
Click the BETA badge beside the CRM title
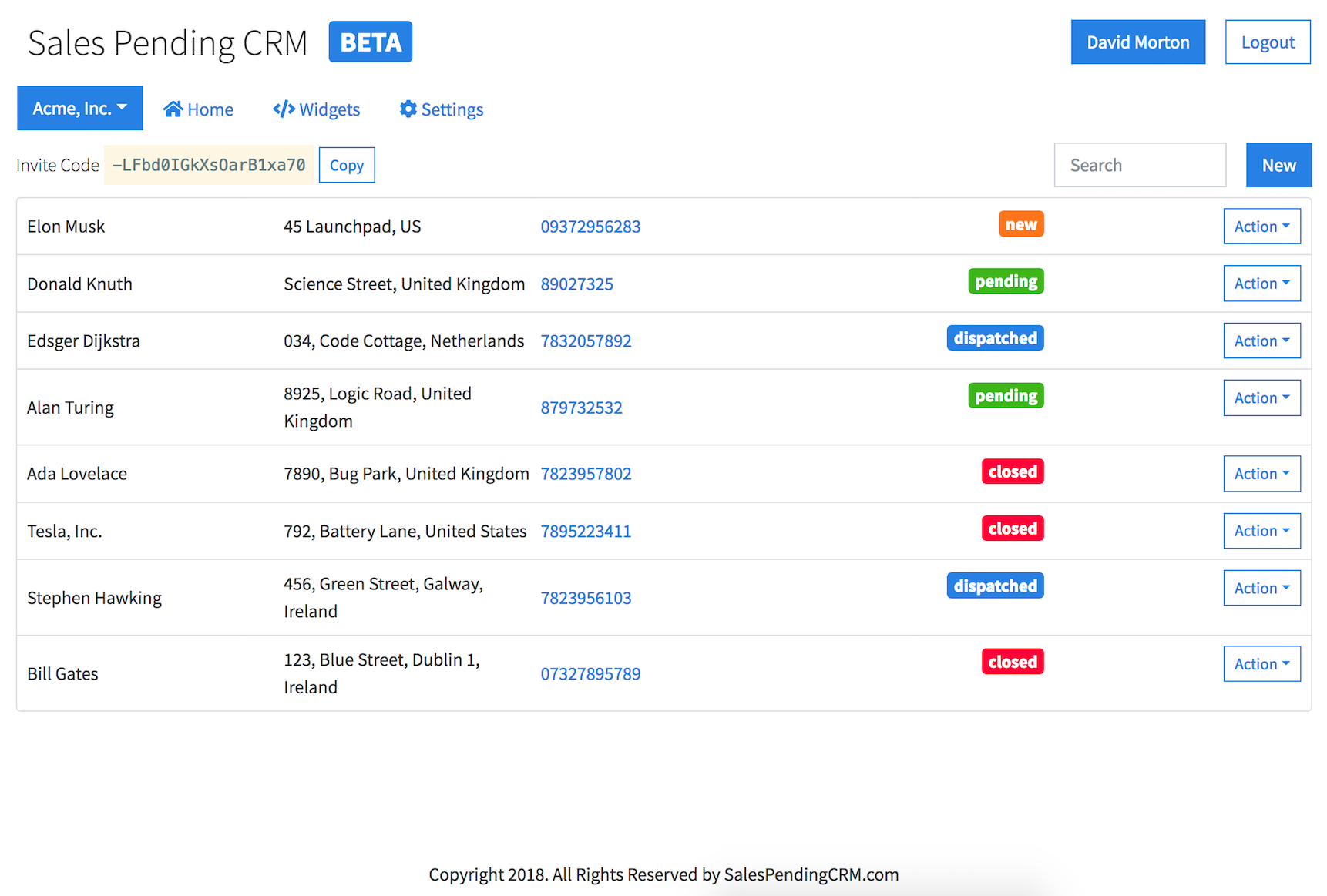point(370,42)
